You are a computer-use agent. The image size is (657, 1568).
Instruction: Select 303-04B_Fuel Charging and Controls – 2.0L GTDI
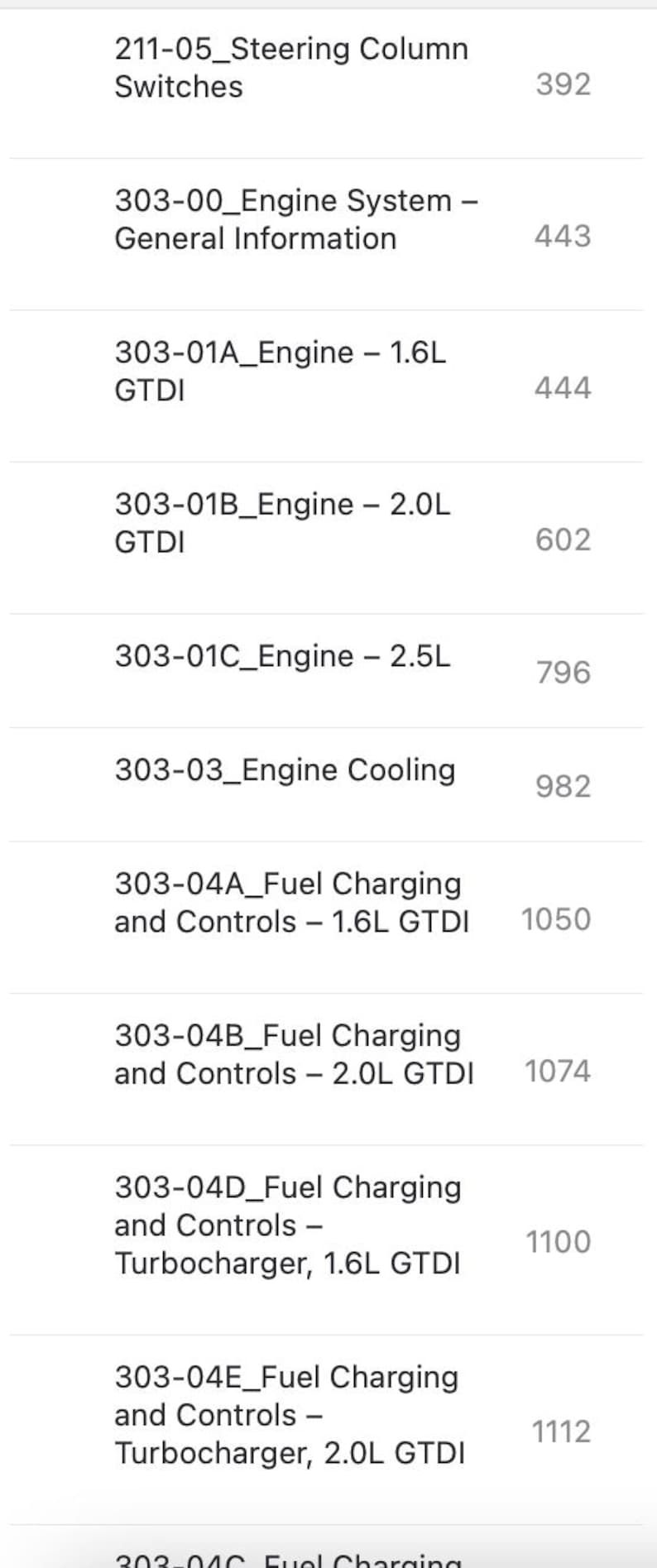(x=293, y=1054)
